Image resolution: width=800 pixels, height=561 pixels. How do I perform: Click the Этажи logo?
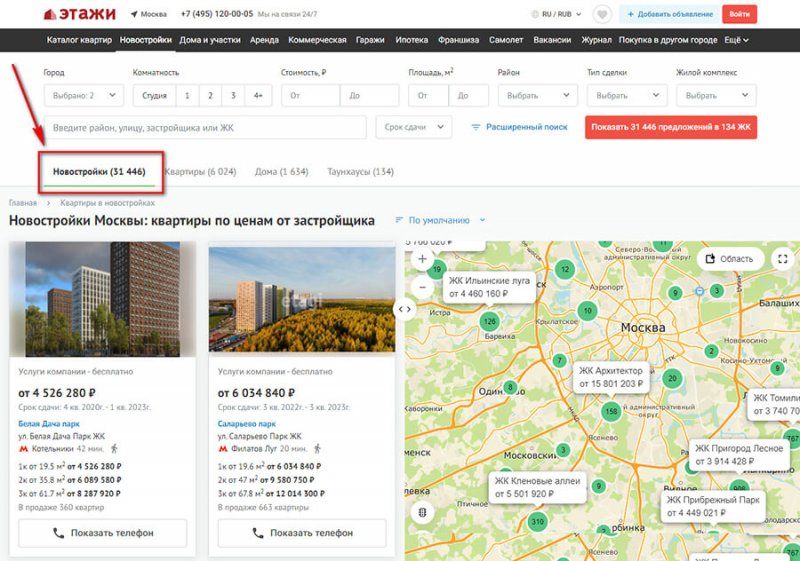point(80,14)
